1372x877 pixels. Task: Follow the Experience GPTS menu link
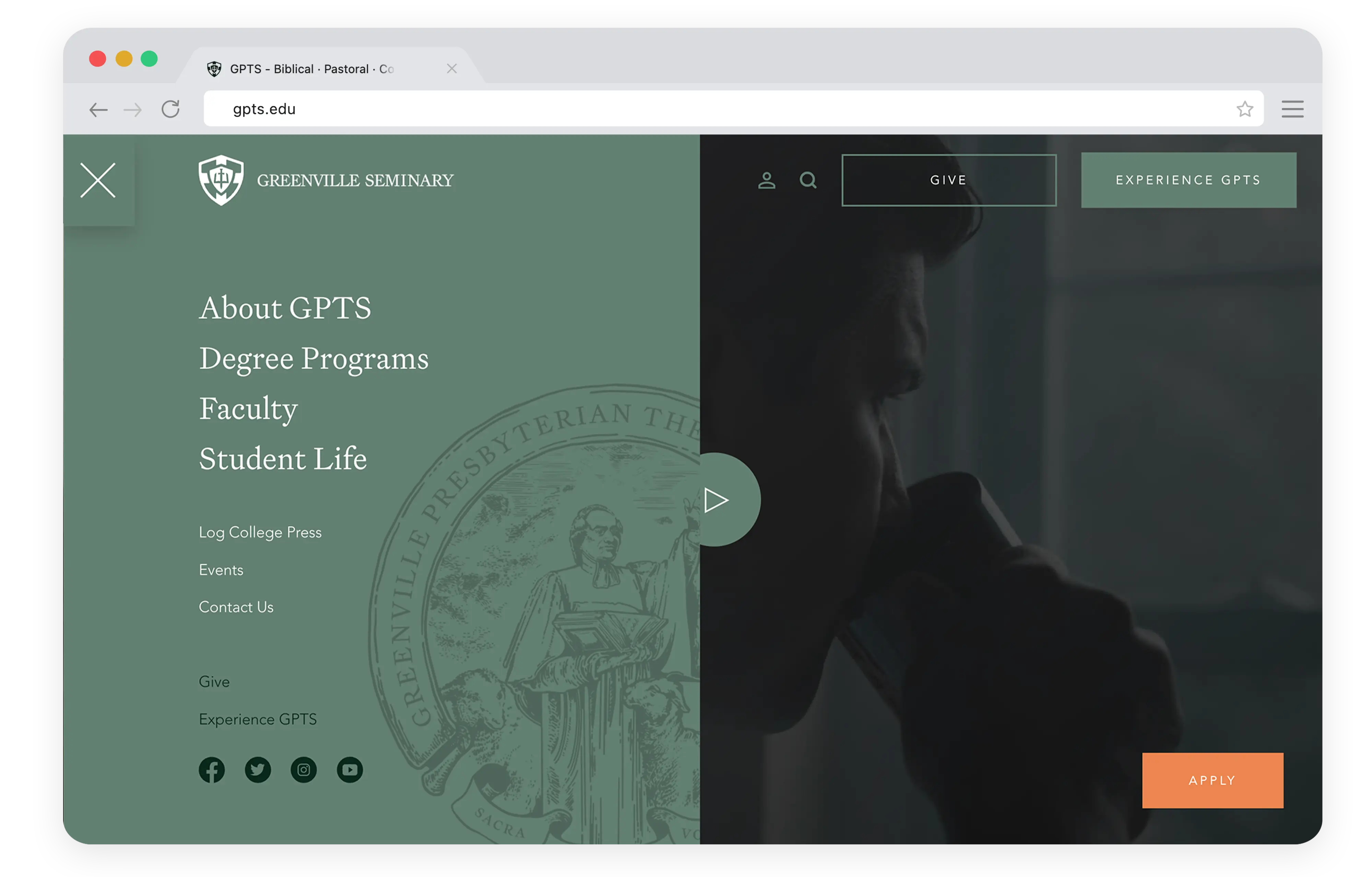[x=258, y=720]
